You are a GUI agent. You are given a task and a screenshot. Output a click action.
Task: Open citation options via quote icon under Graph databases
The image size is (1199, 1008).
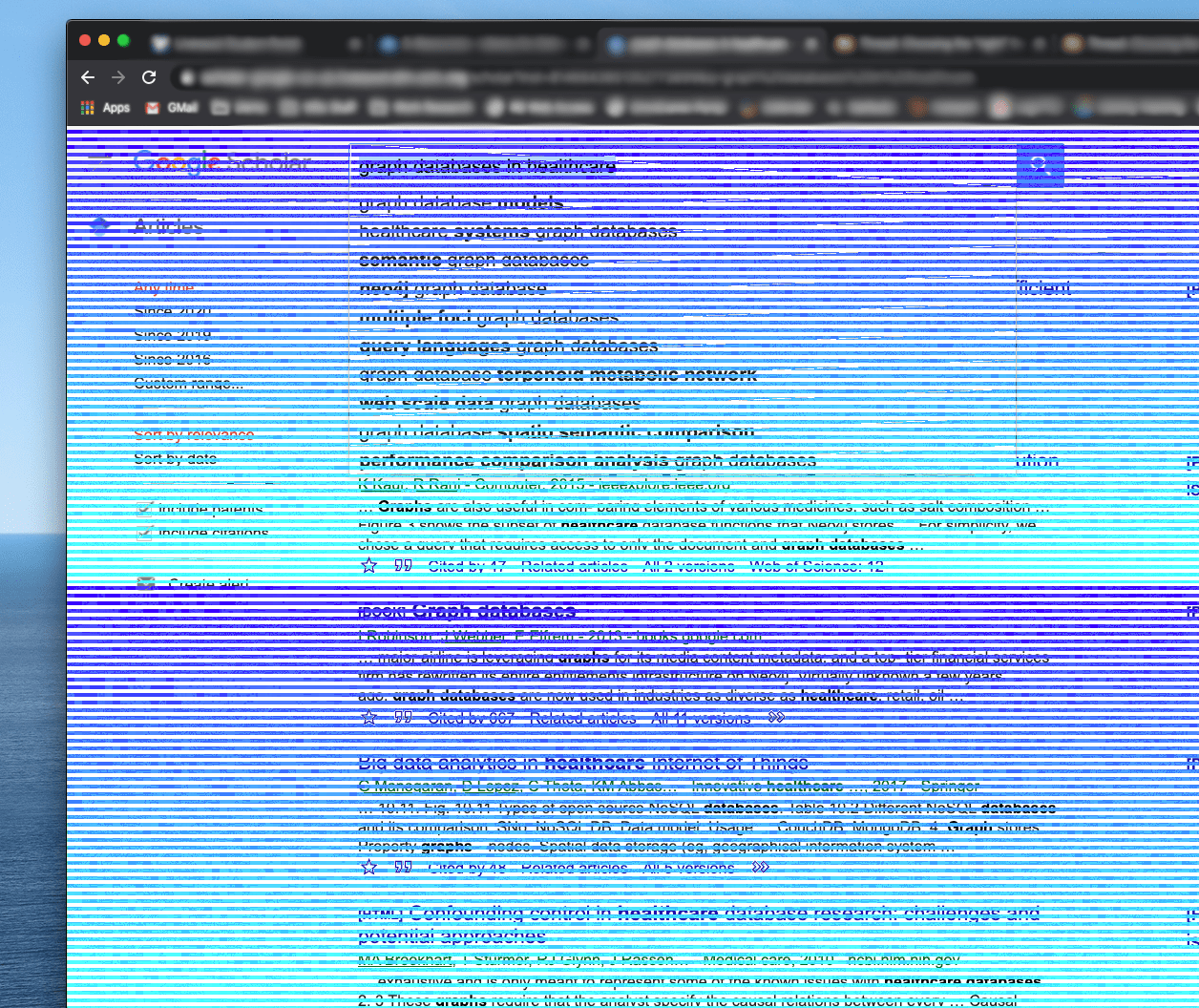tap(401, 717)
